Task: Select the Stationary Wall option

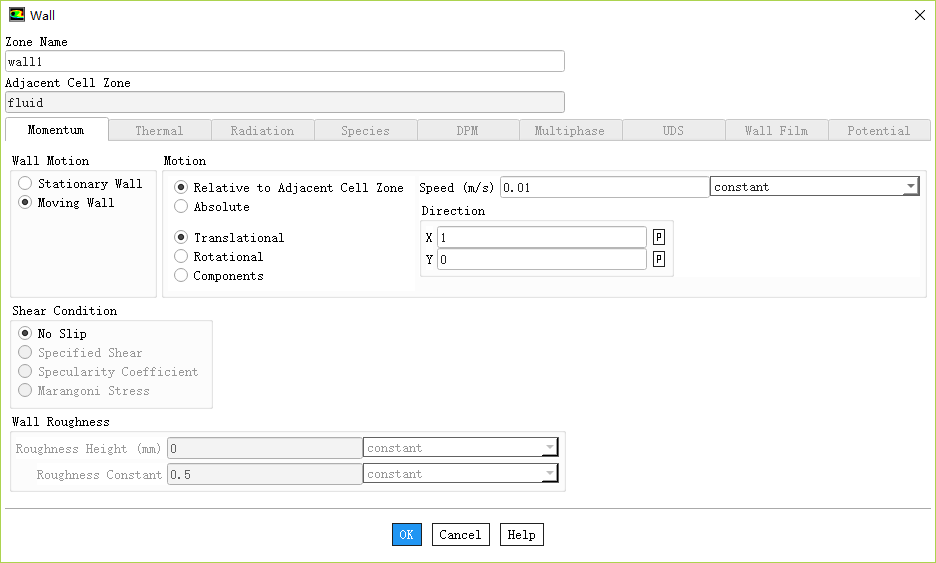Action: (x=26, y=184)
